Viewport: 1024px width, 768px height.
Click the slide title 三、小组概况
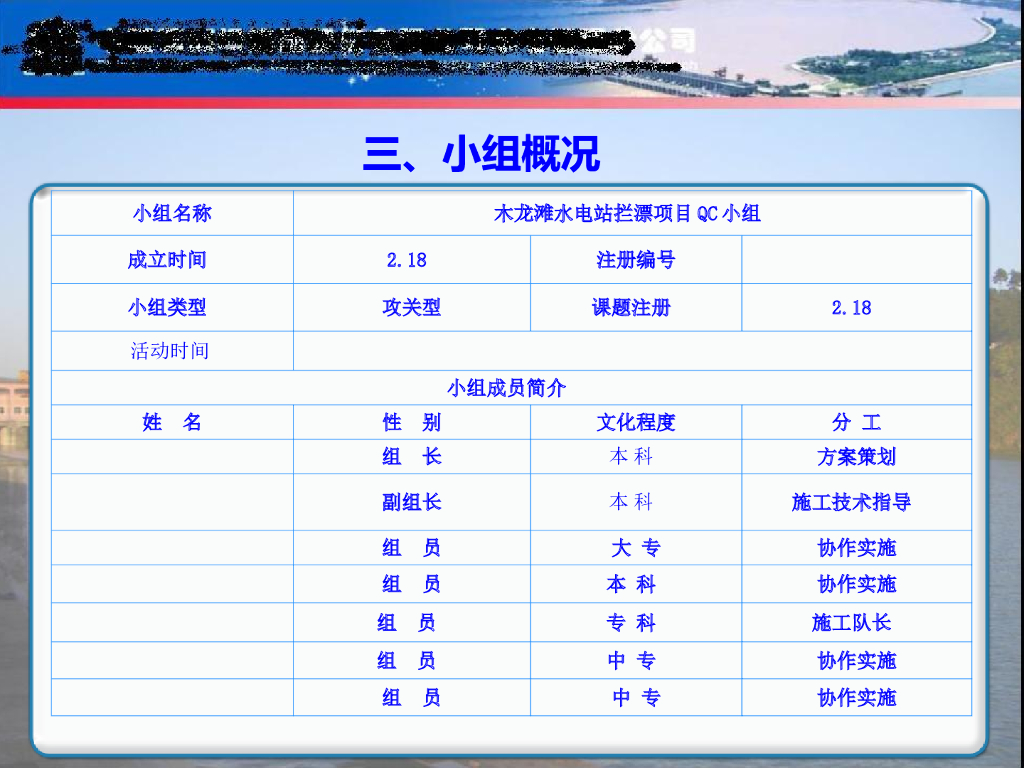pyautogui.click(x=481, y=155)
